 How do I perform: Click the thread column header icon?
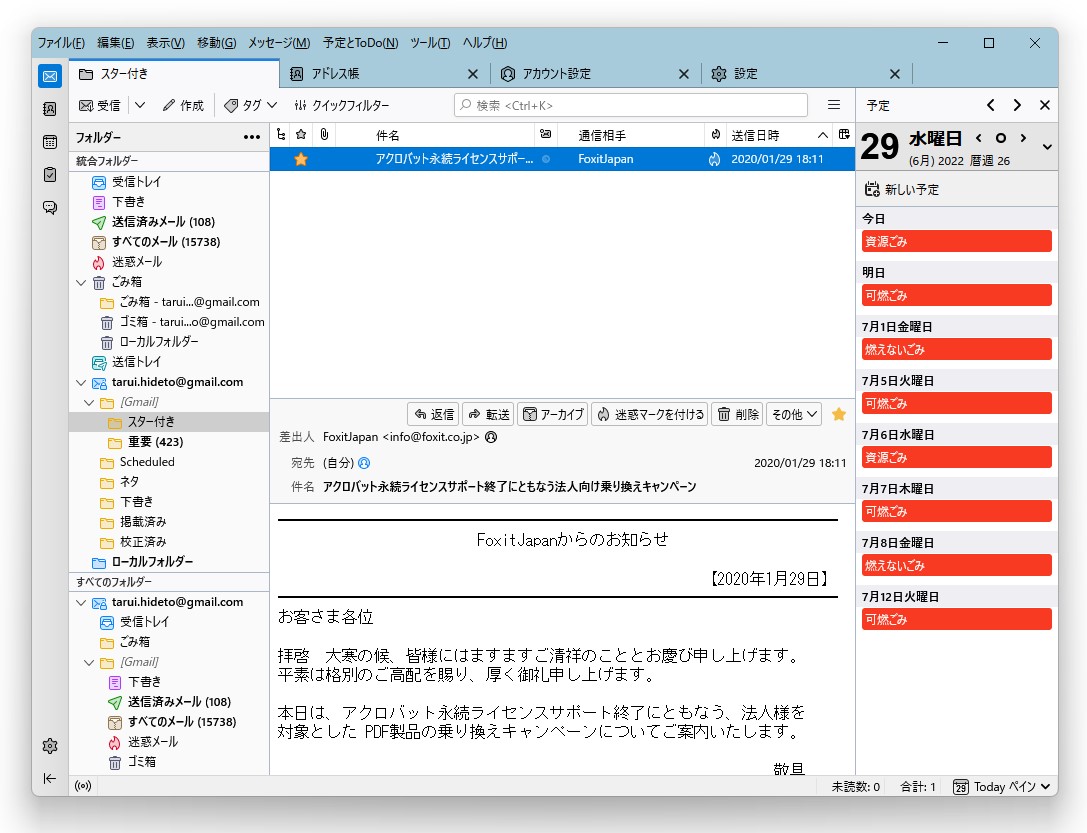281,134
